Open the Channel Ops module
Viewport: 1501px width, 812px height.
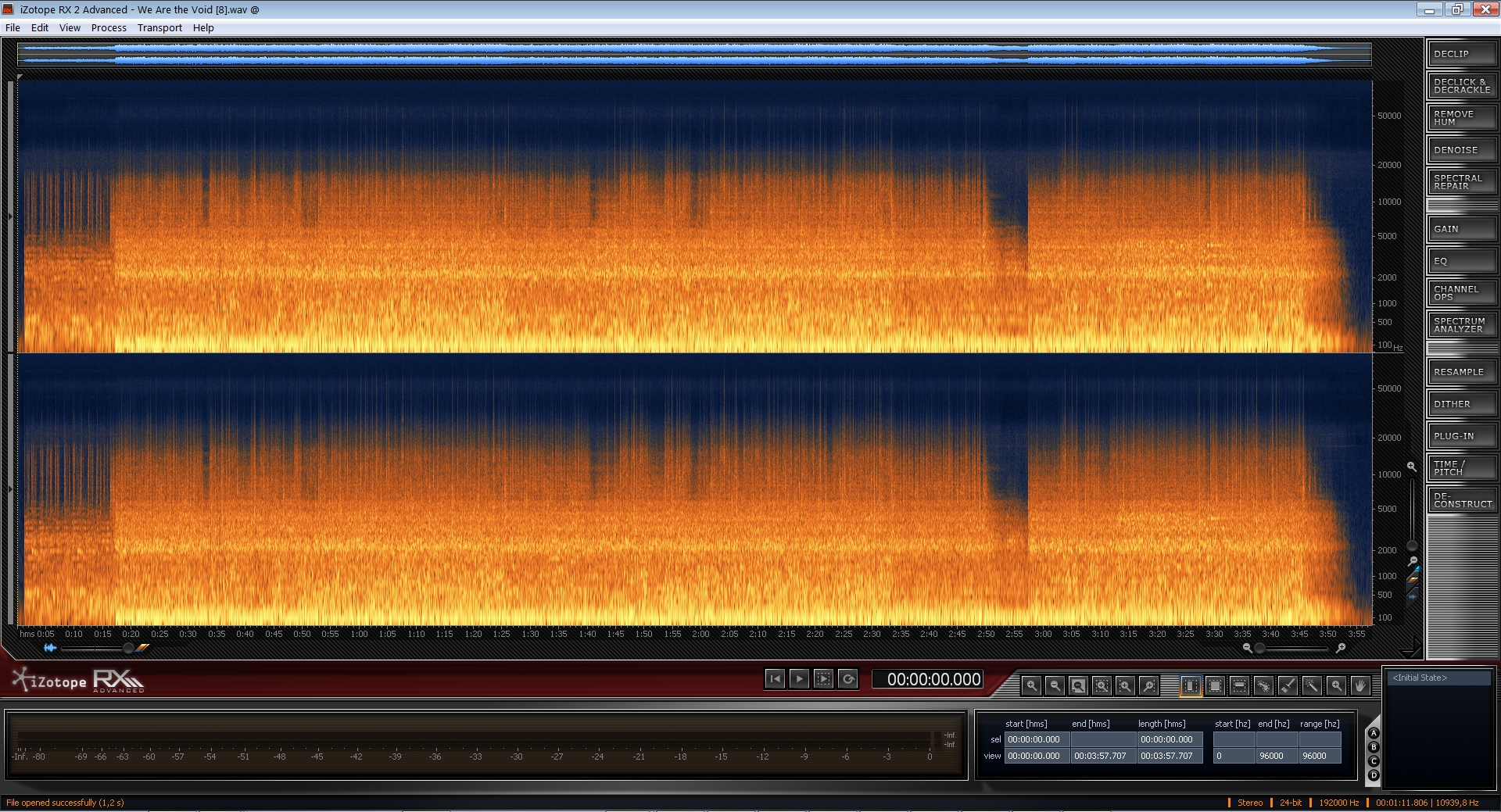pyautogui.click(x=1461, y=293)
